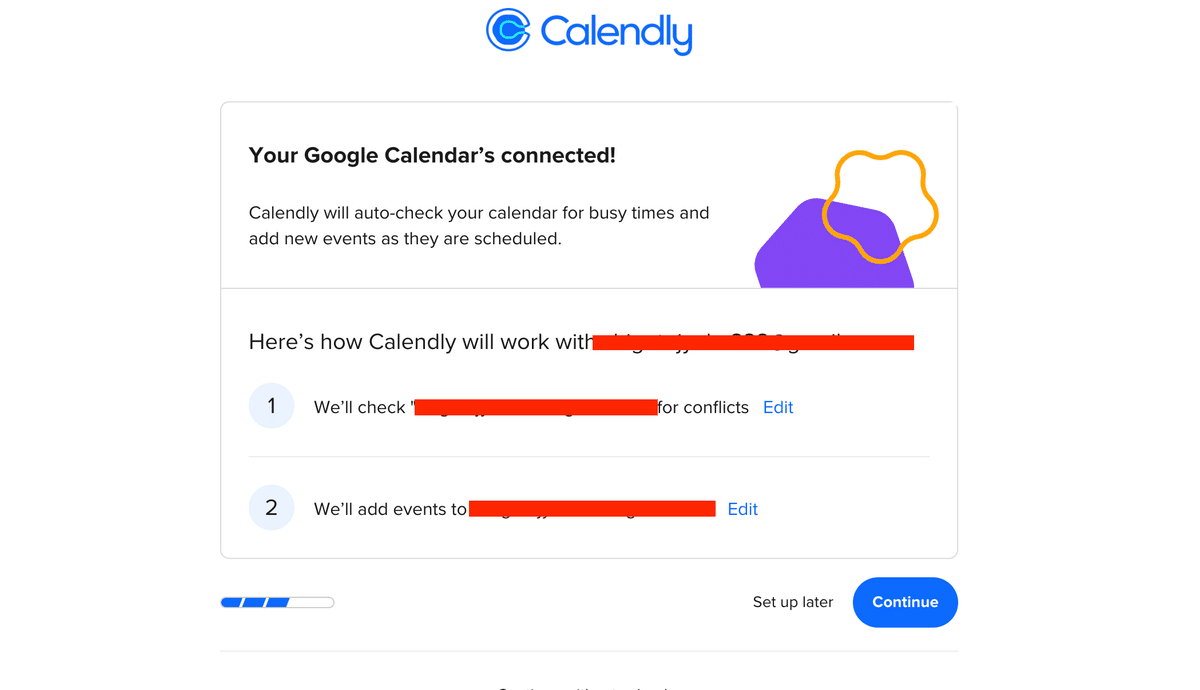1200x690 pixels.
Task: Click the step 1 number circle
Action: (x=271, y=406)
